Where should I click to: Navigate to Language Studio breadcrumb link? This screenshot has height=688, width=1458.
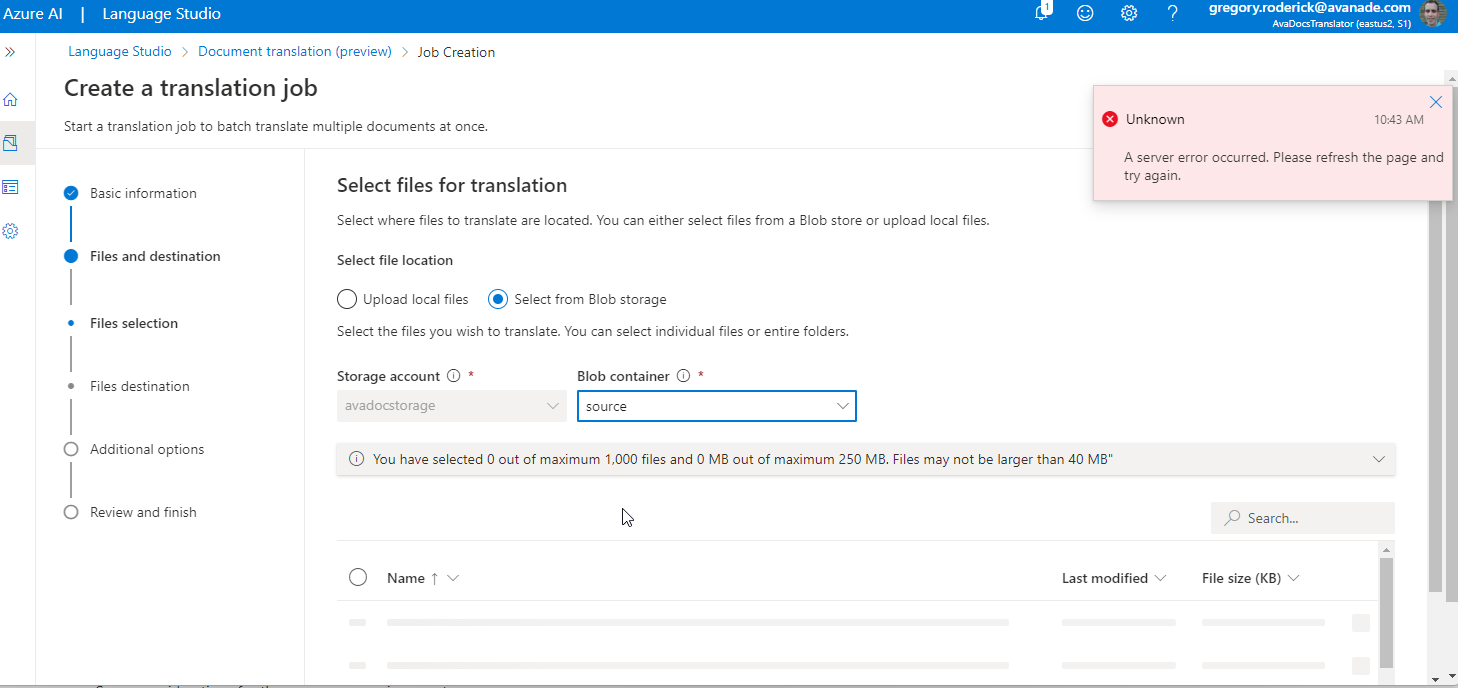[119, 51]
